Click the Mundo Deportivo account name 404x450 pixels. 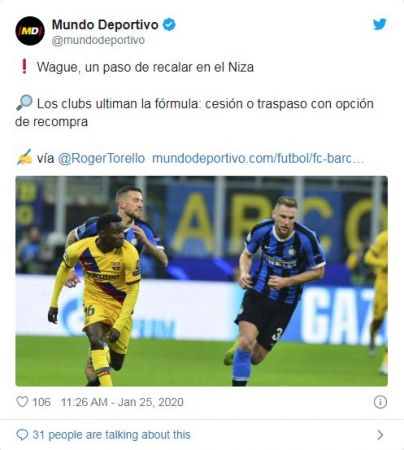(105, 25)
